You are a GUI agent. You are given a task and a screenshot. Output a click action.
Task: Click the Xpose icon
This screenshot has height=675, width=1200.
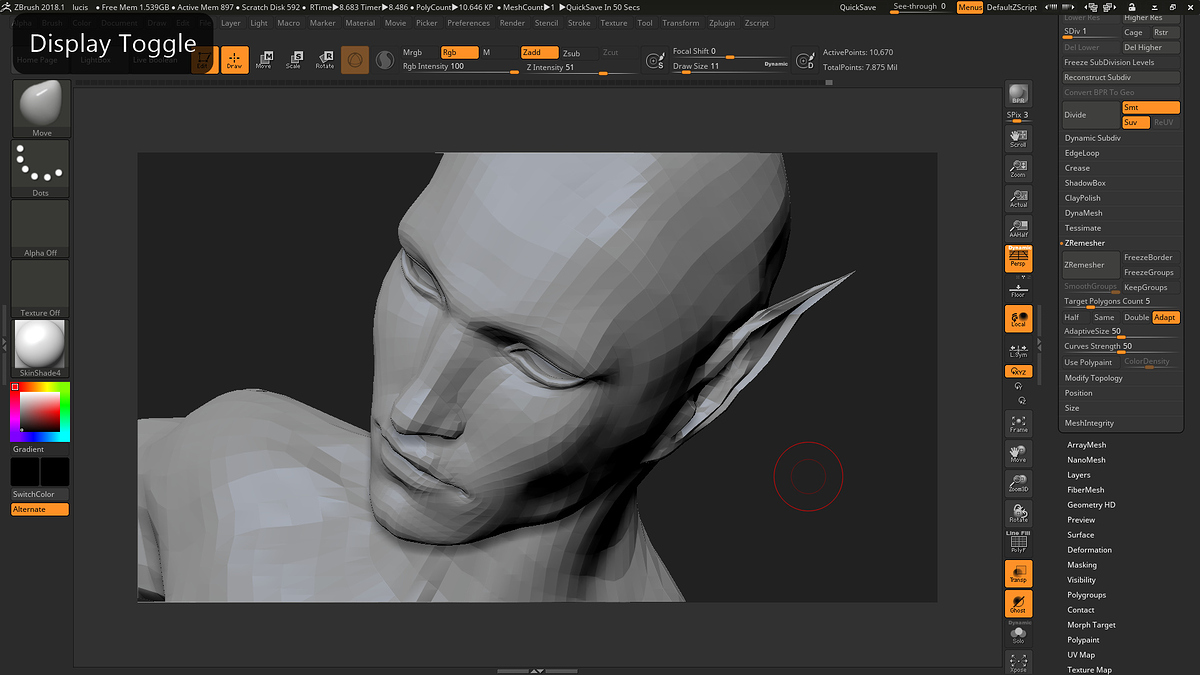[1018, 662]
